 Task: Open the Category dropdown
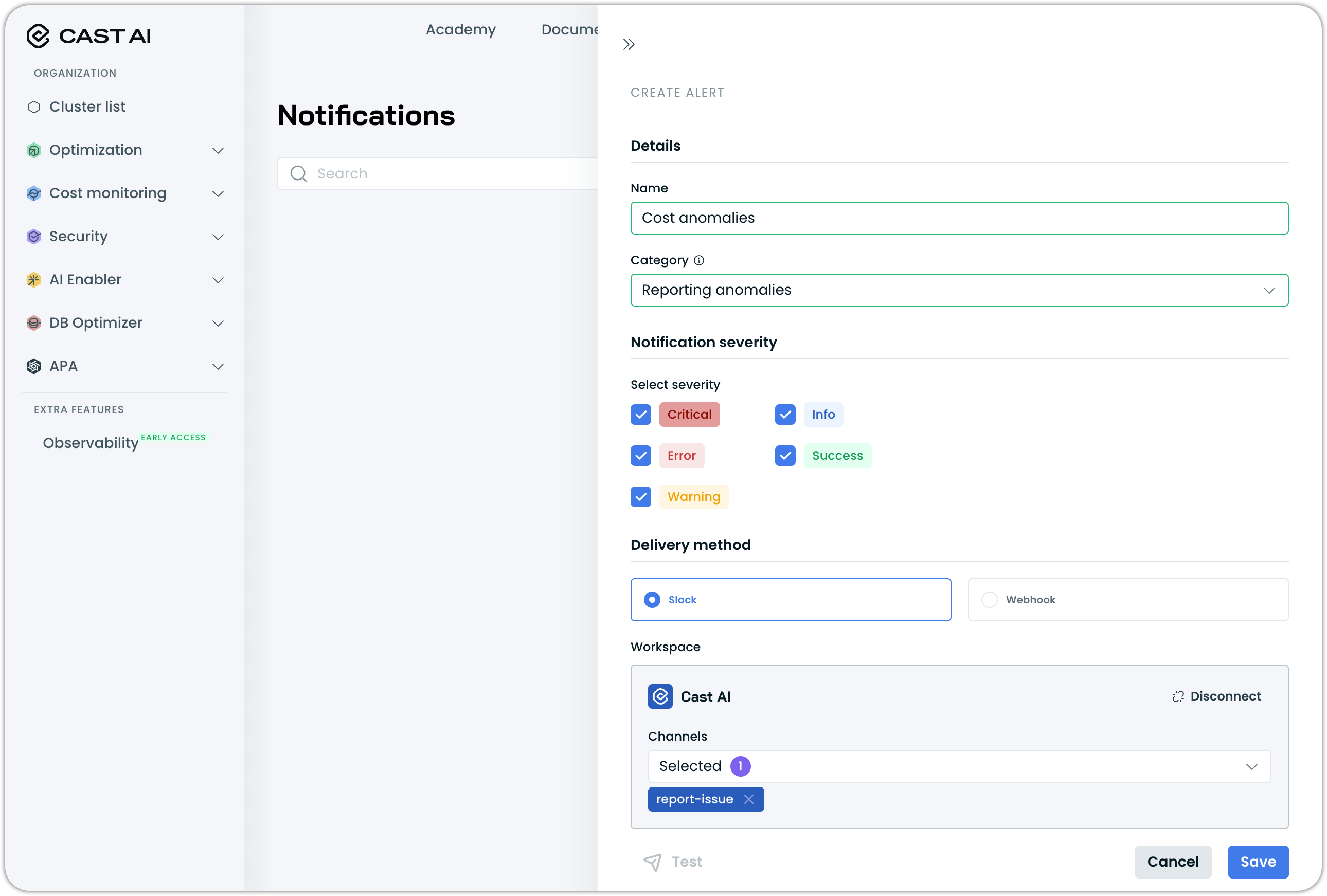point(959,290)
